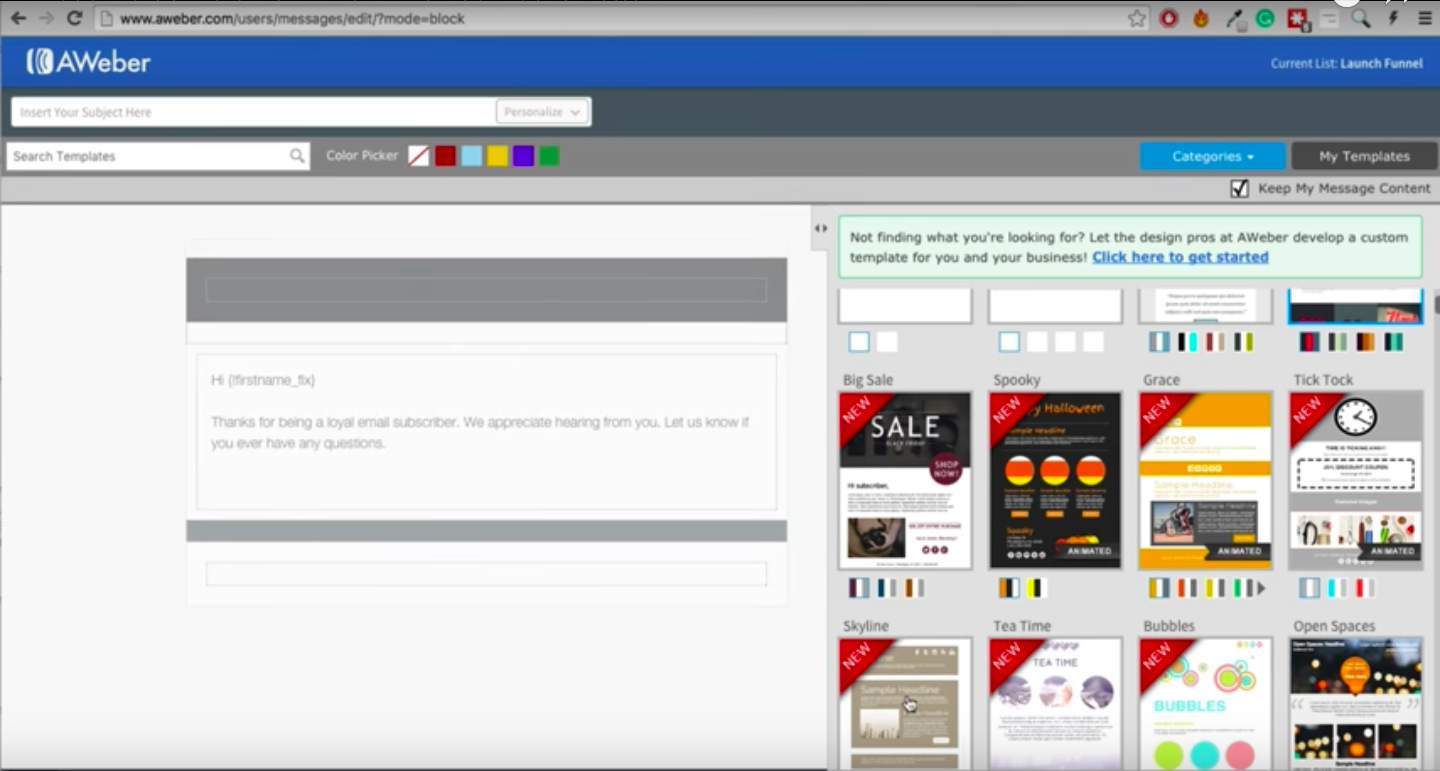
Task: Open the red stop-hand ad blocker extension
Action: point(1169,18)
